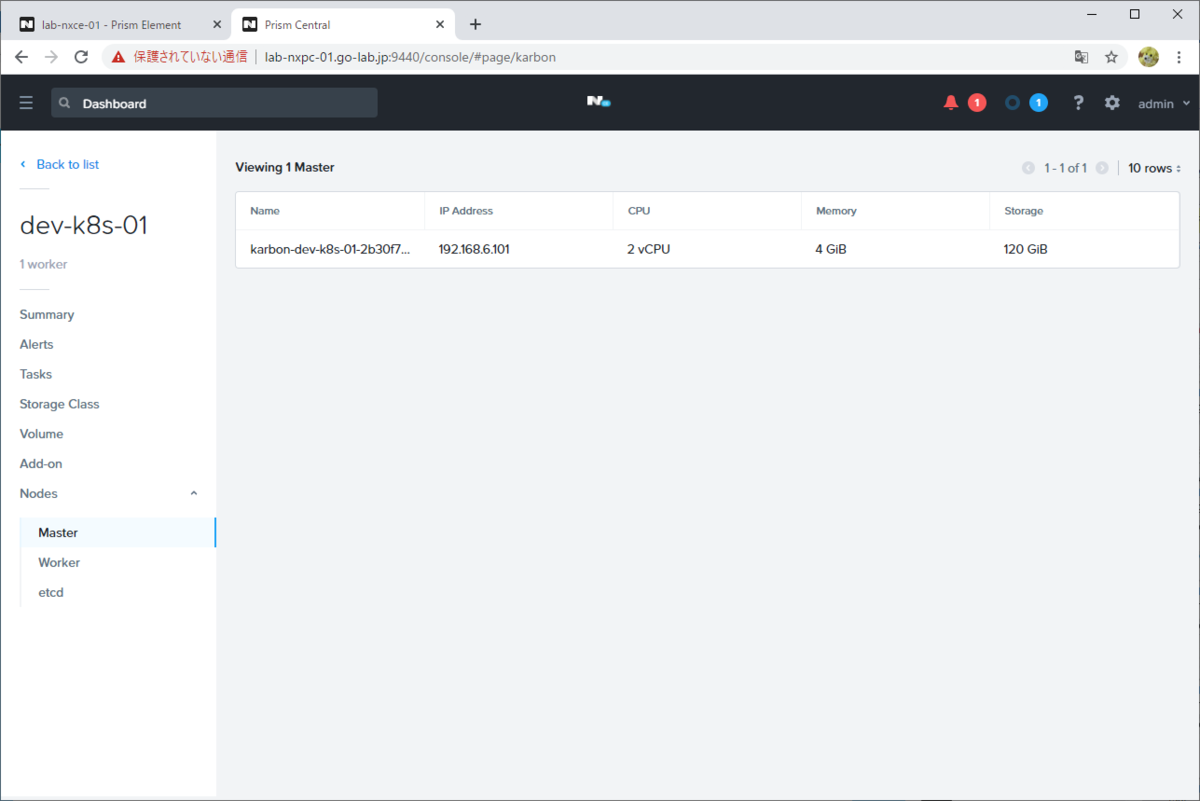This screenshot has height=801, width=1200.
Task: Close the Prism Element browser tab
Action: click(217, 24)
